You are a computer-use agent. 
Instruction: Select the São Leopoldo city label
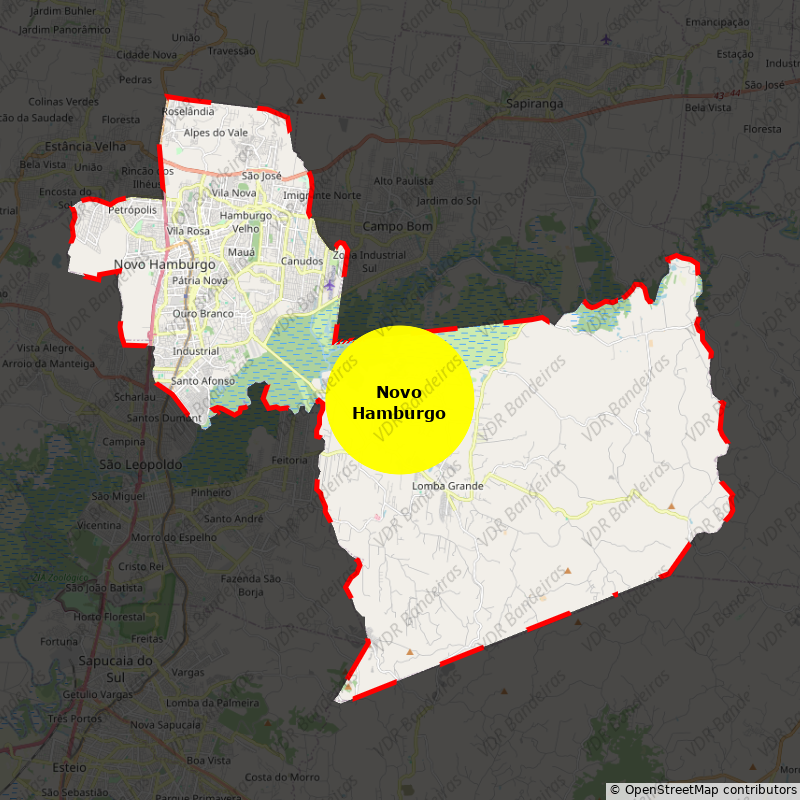(141, 465)
